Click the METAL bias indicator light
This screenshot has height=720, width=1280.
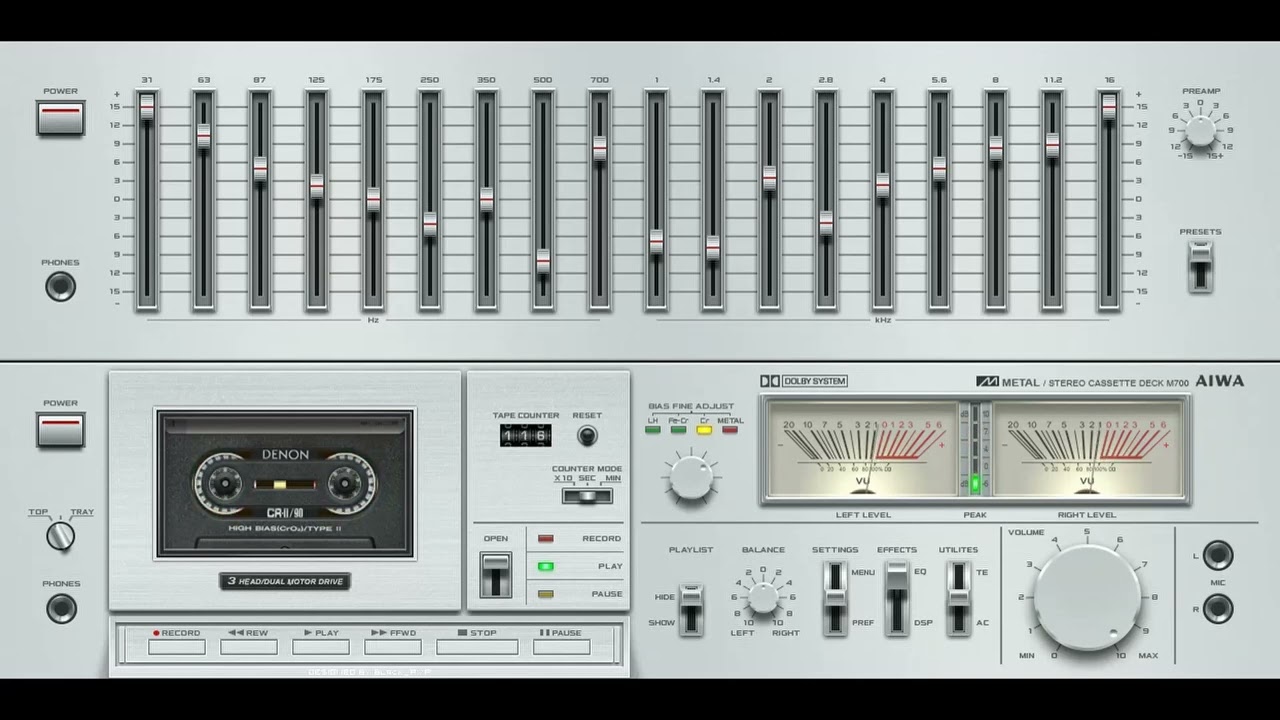[x=730, y=430]
